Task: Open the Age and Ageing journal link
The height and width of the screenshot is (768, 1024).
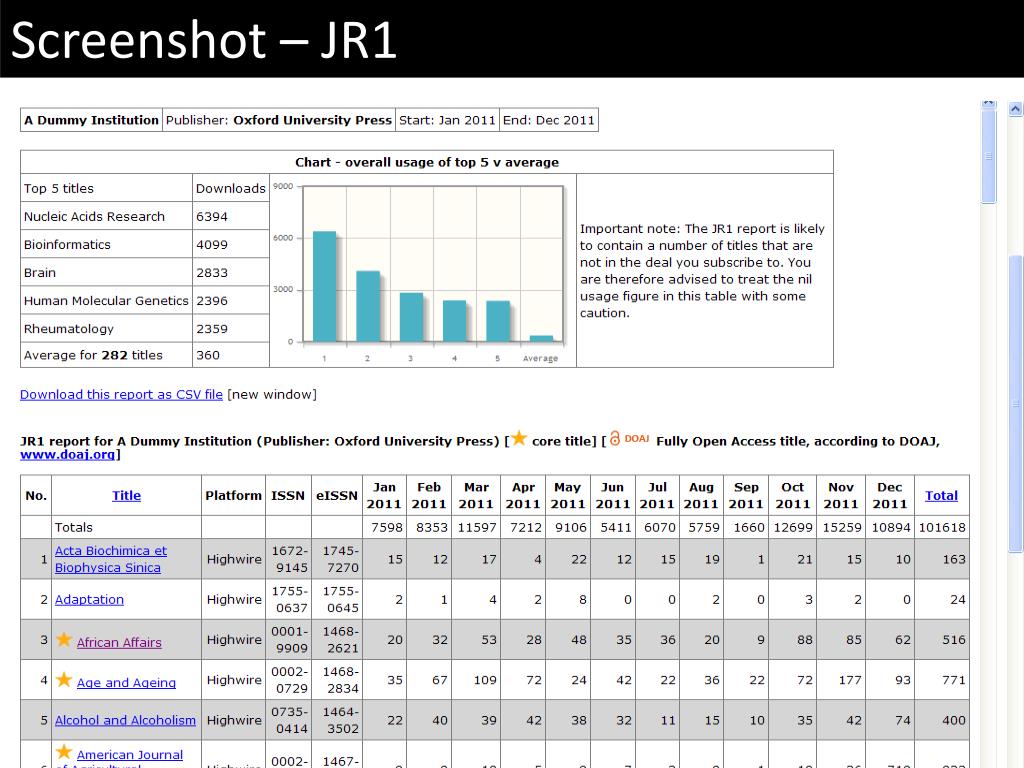Action: (x=126, y=682)
